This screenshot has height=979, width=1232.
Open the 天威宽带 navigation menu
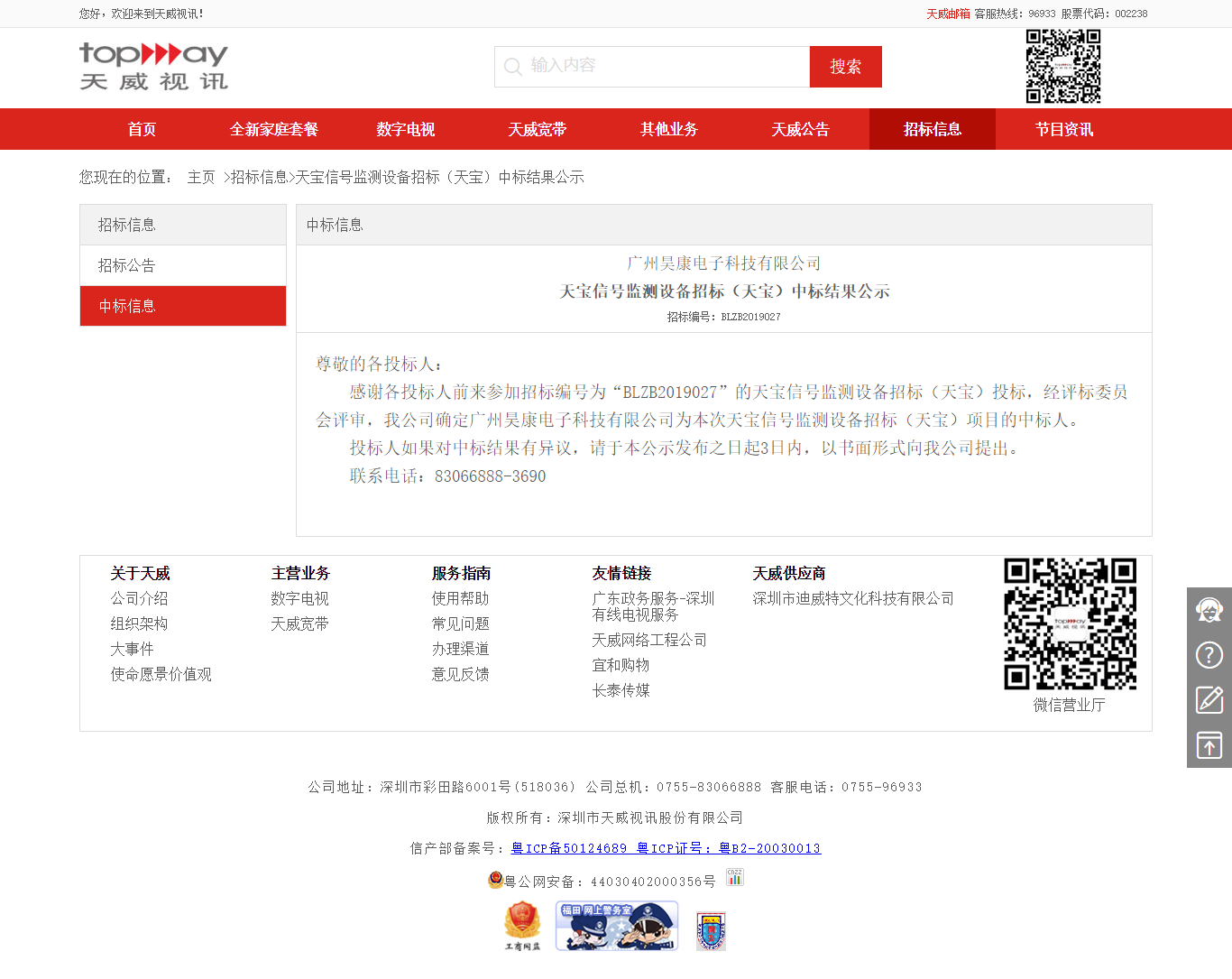coord(538,129)
